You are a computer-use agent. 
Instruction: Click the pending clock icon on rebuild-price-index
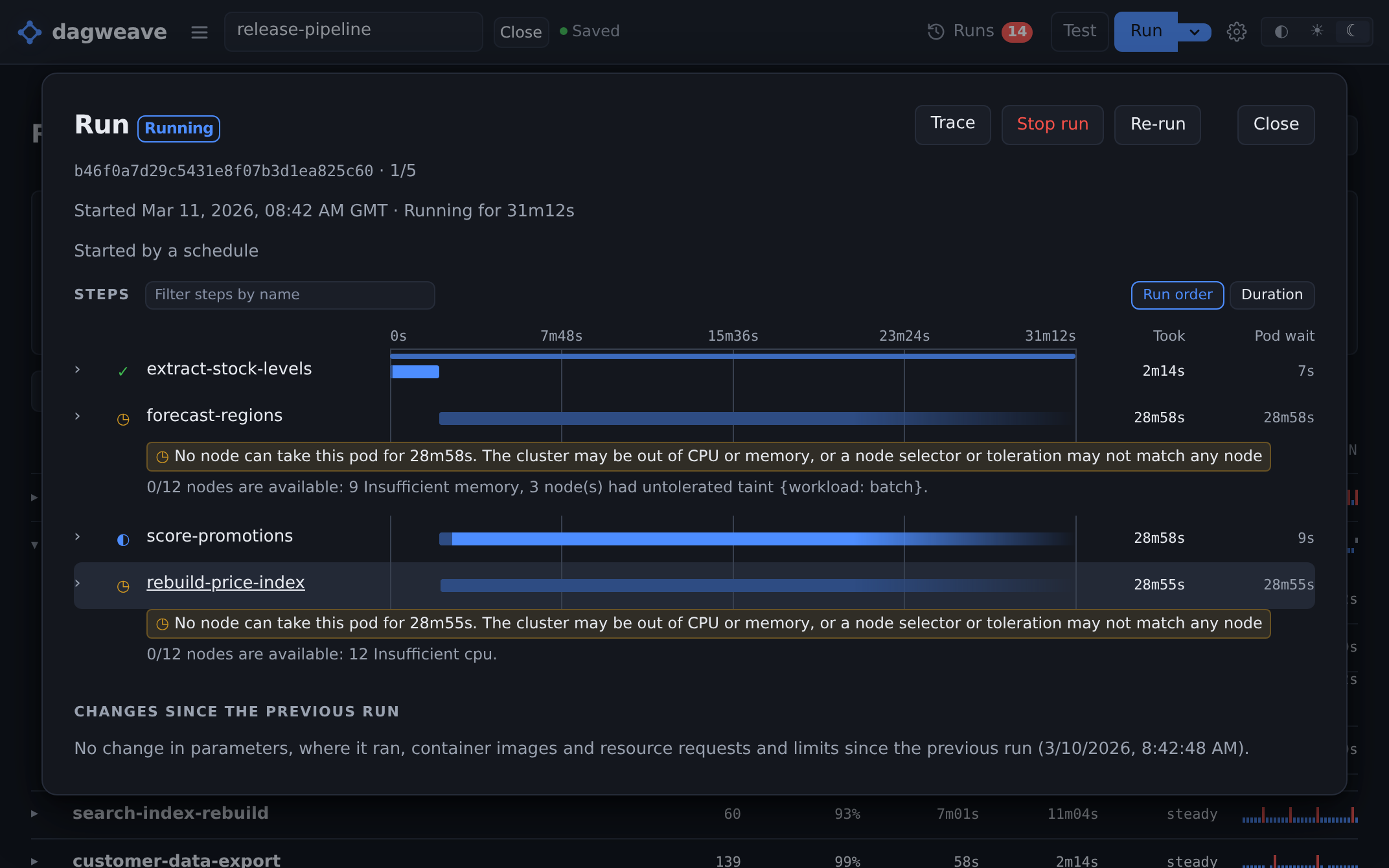123,586
